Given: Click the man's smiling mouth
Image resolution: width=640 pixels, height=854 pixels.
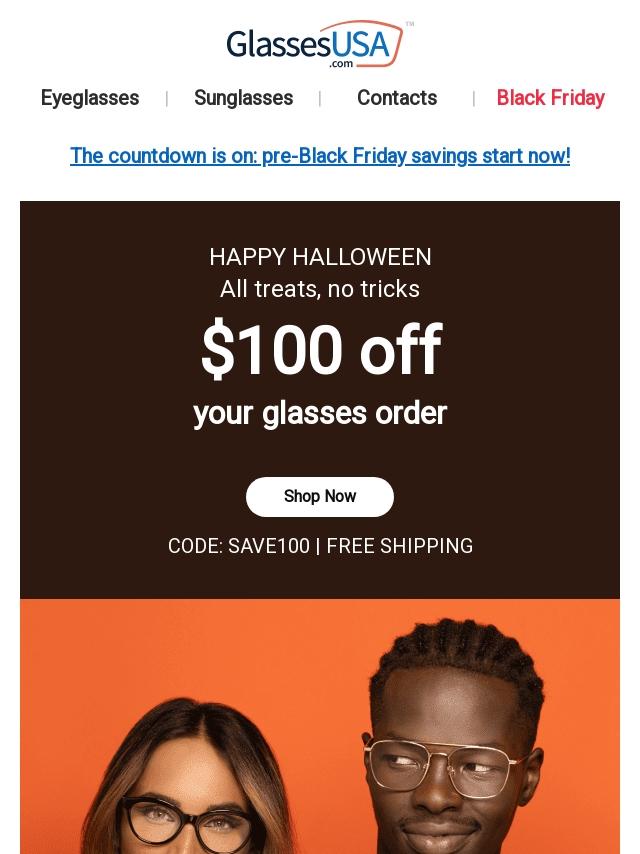Looking at the screenshot, I should click(x=440, y=832).
